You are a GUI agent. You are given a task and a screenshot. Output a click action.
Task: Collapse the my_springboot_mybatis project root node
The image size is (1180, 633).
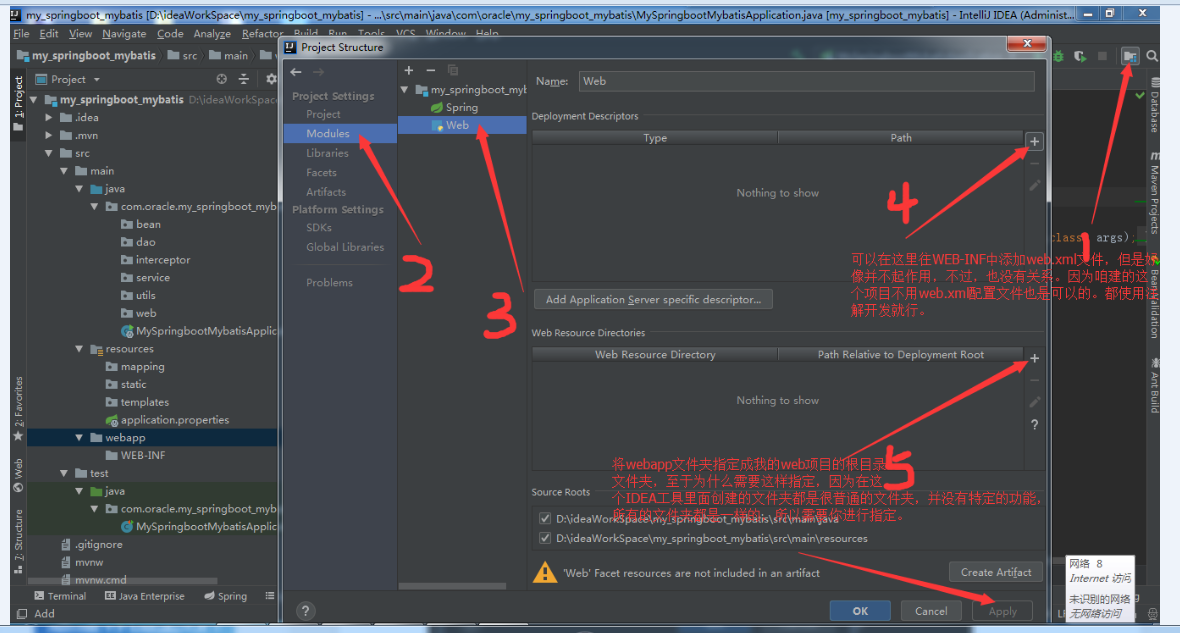pyautogui.click(x=33, y=99)
